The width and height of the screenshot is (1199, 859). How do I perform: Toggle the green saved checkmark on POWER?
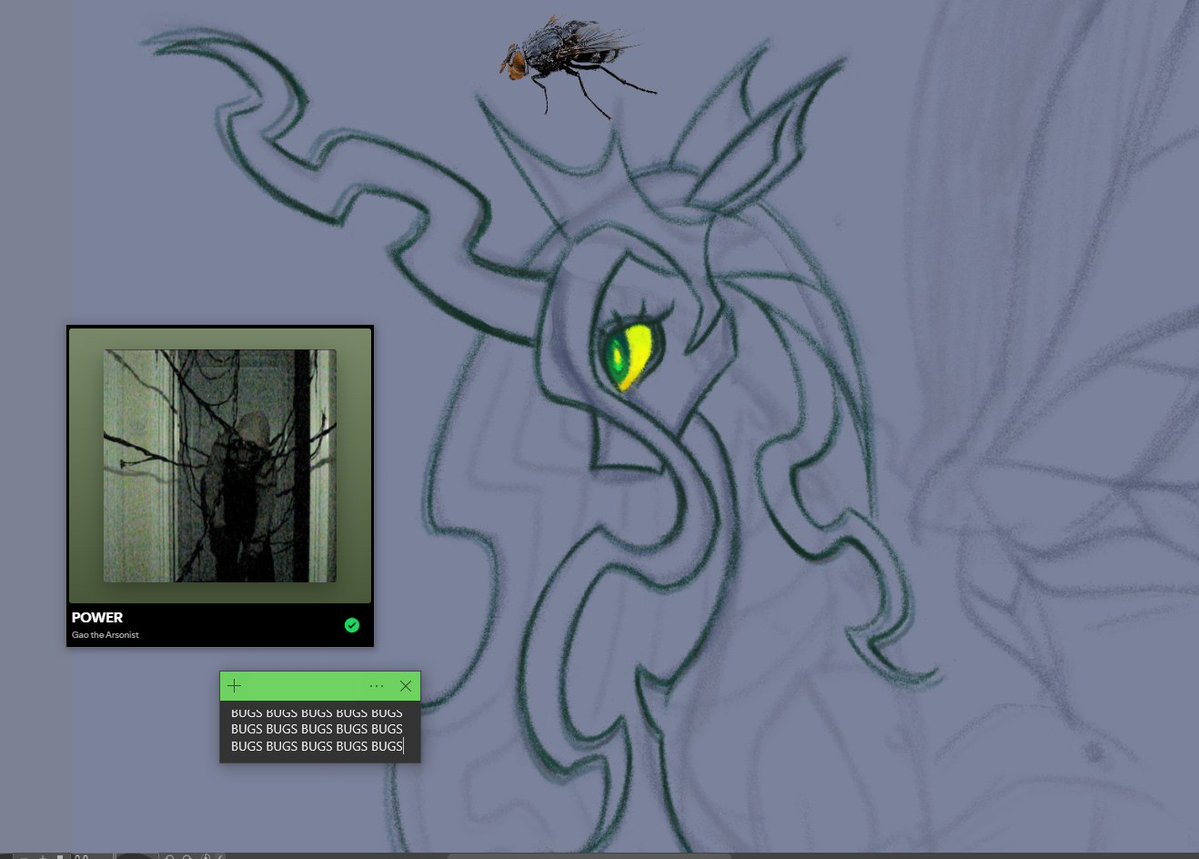(352, 625)
